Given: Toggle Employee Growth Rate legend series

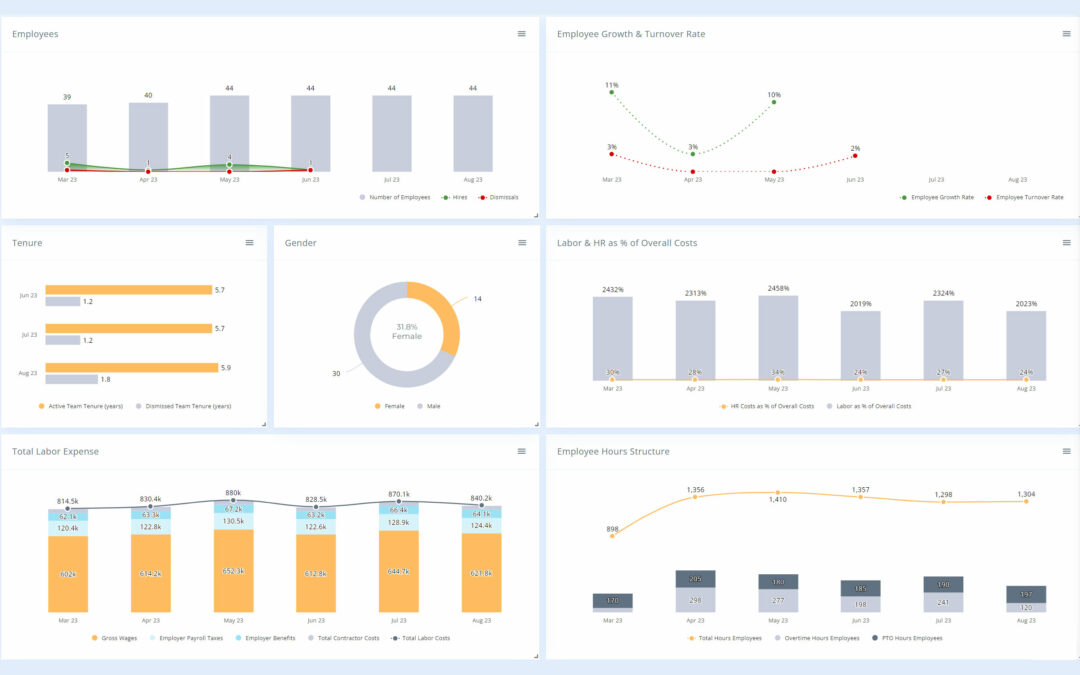Looking at the screenshot, I should pos(937,197).
